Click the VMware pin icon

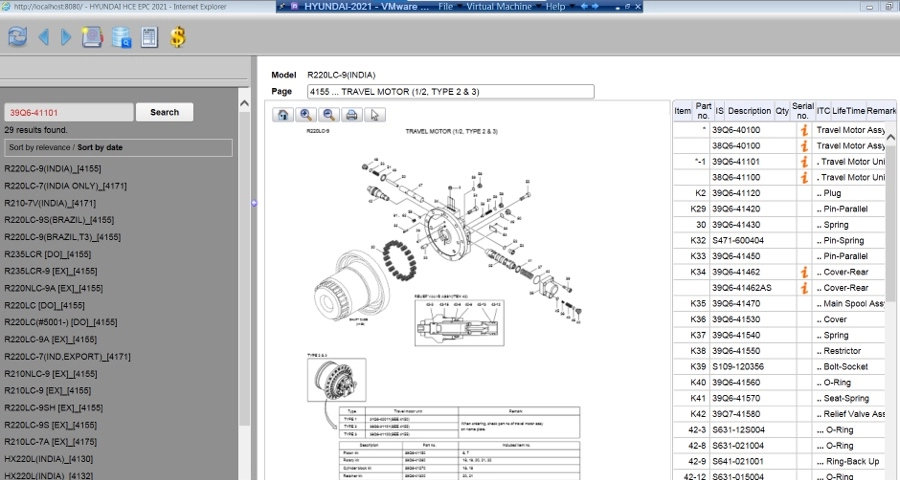282,7
